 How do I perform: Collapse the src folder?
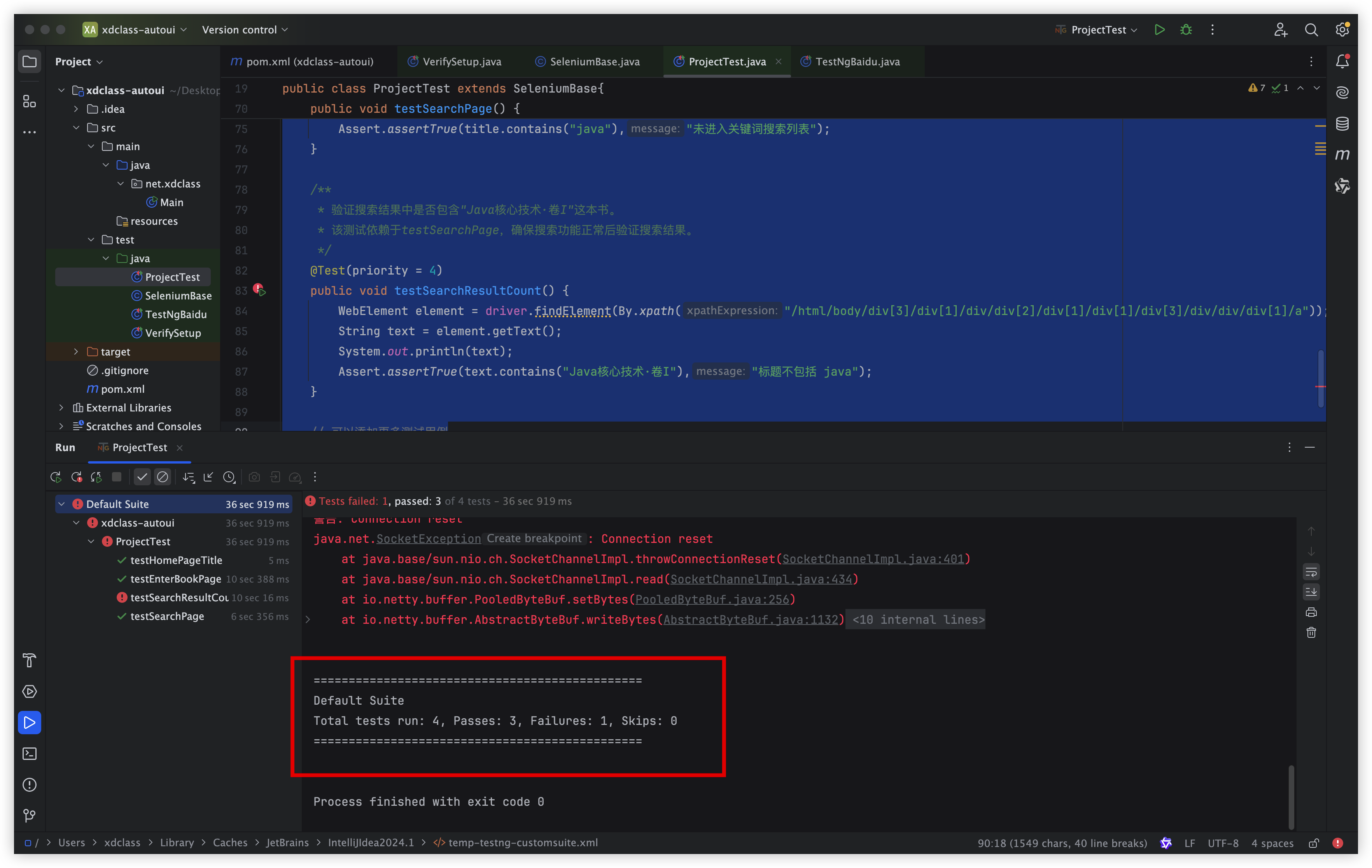click(x=76, y=128)
